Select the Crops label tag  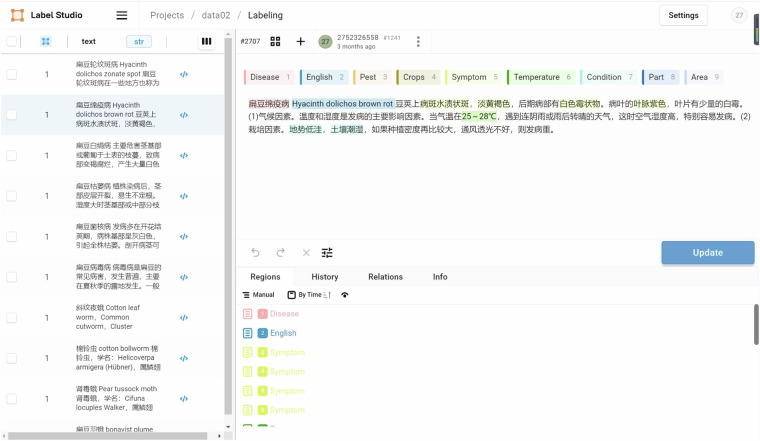tap(418, 77)
